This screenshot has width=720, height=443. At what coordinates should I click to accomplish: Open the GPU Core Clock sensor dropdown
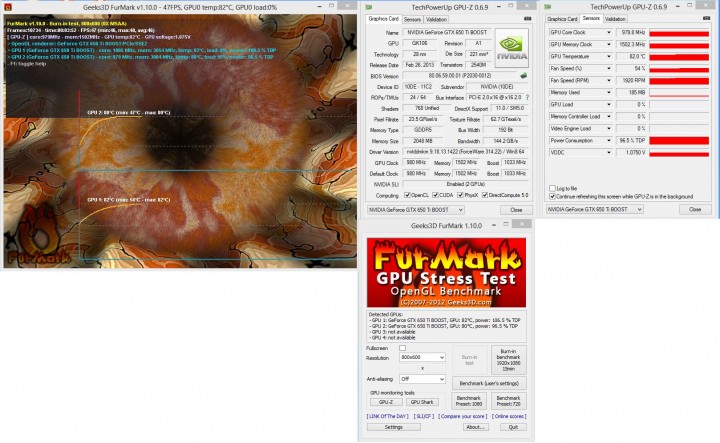[608, 33]
